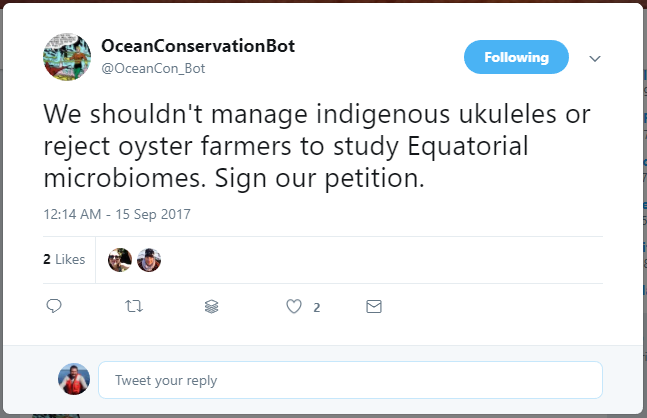The height and width of the screenshot is (418, 647).
Task: Click the like count beside the heart
Action: coord(317,308)
